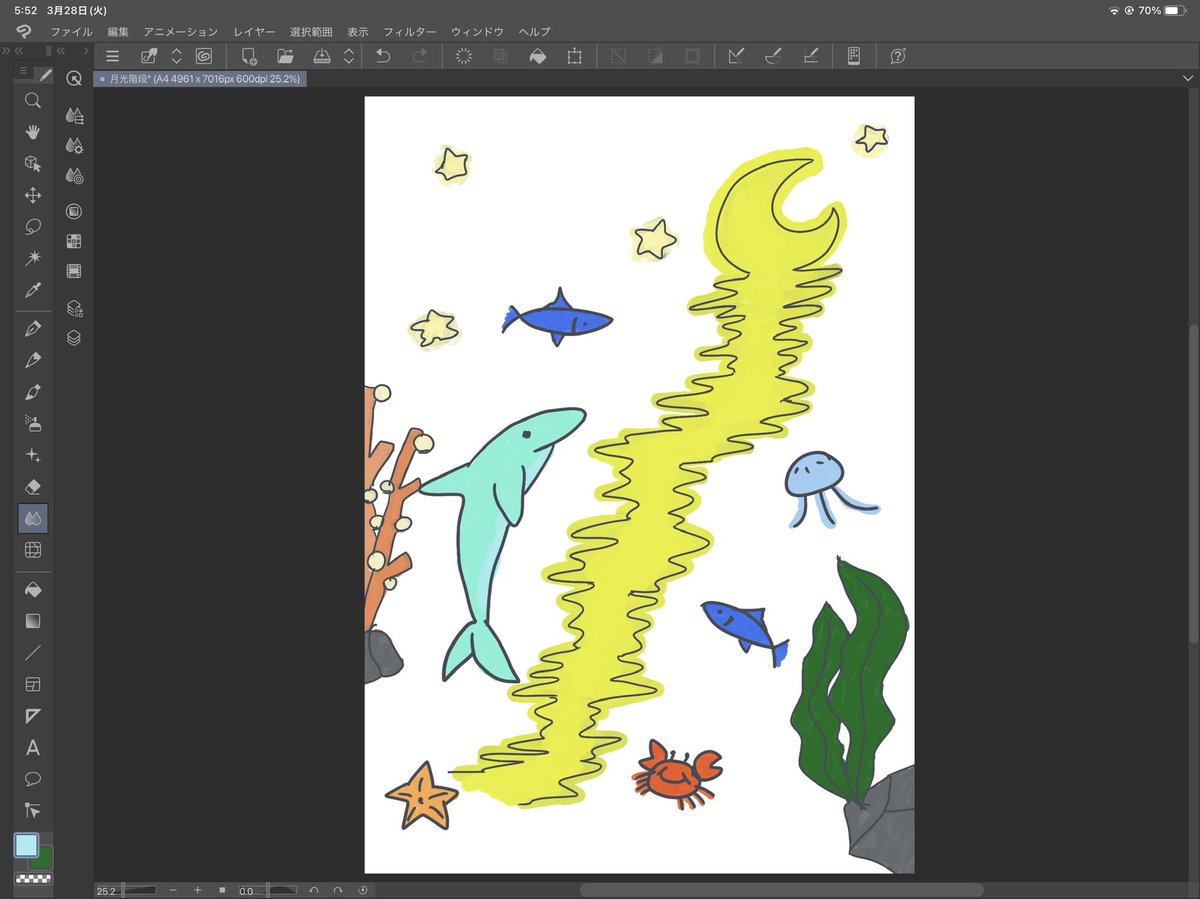Screen dimensions: 1200x899
Task: Open the レイヤー menu
Action: (254, 32)
